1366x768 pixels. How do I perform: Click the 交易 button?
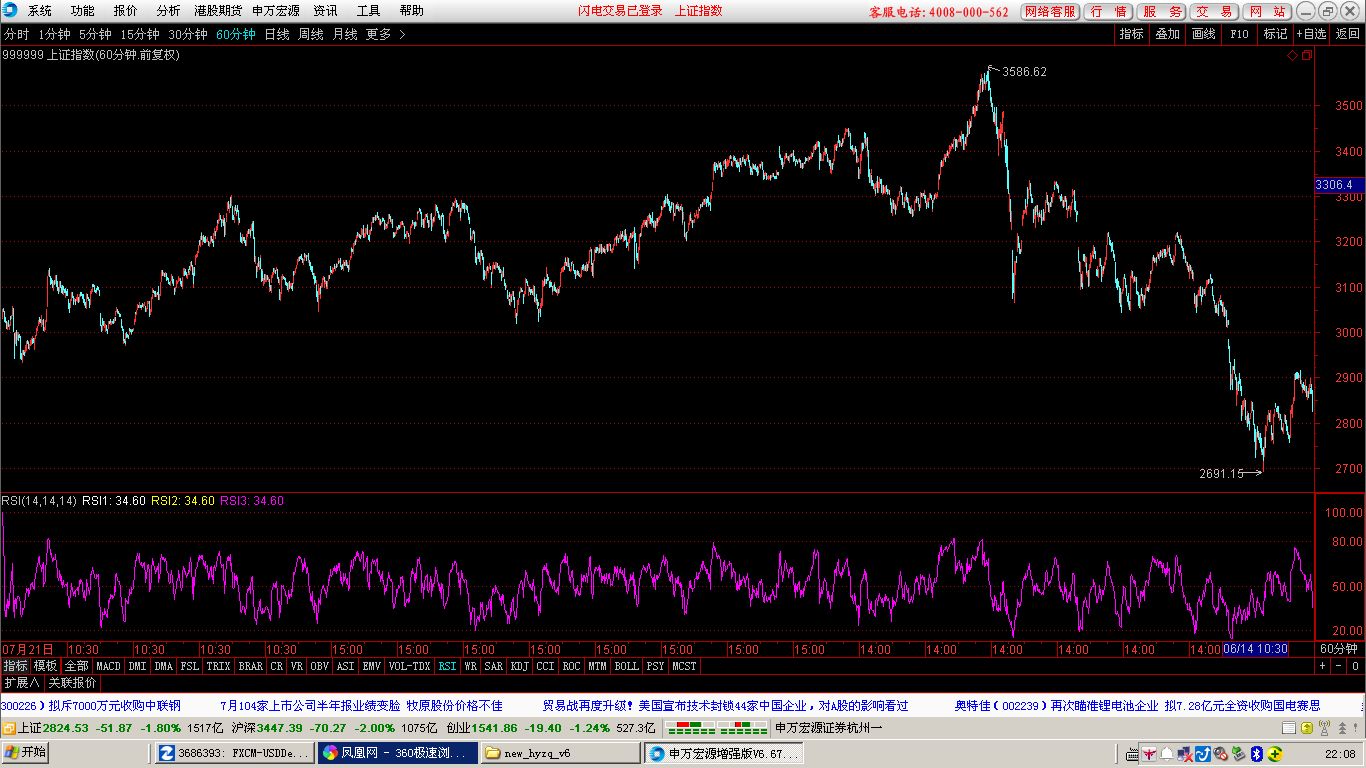point(1214,12)
